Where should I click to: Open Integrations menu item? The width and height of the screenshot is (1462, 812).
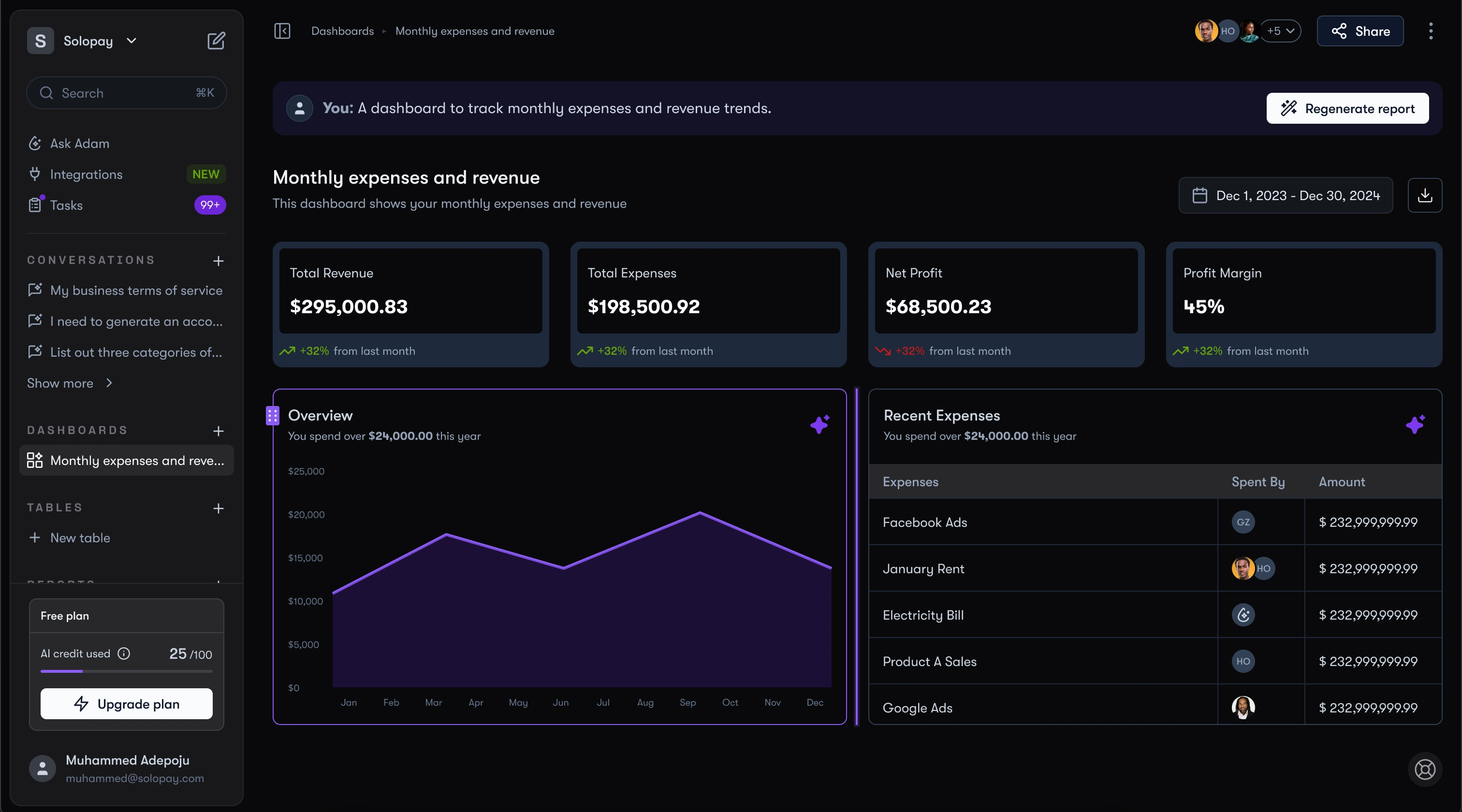coord(86,174)
